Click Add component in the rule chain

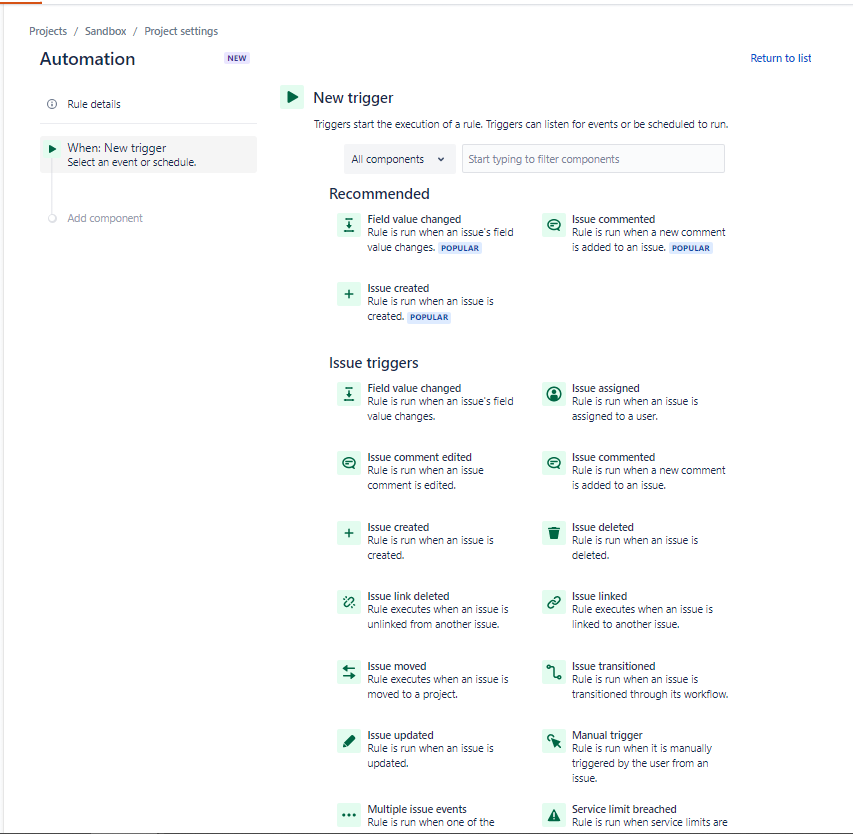click(x=104, y=218)
